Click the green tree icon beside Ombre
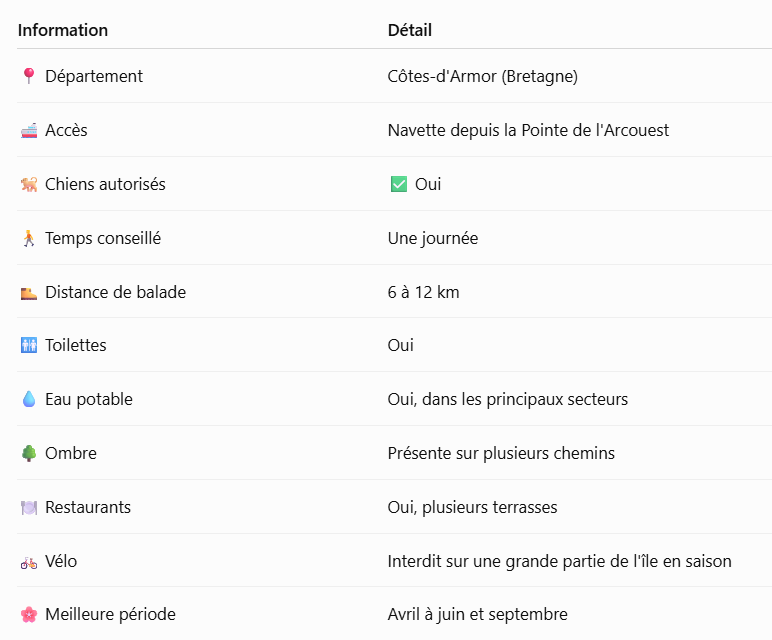 point(29,453)
